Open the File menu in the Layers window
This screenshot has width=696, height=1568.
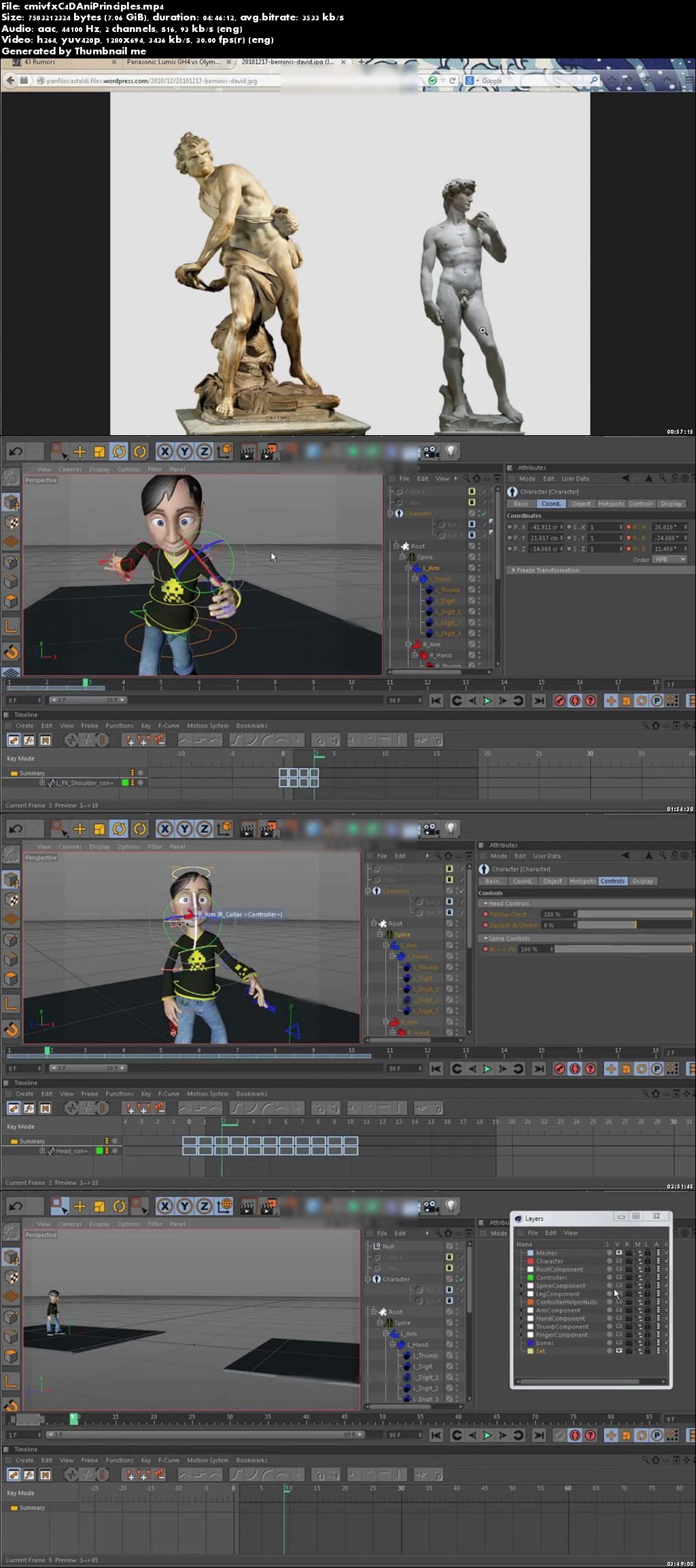click(x=533, y=1233)
